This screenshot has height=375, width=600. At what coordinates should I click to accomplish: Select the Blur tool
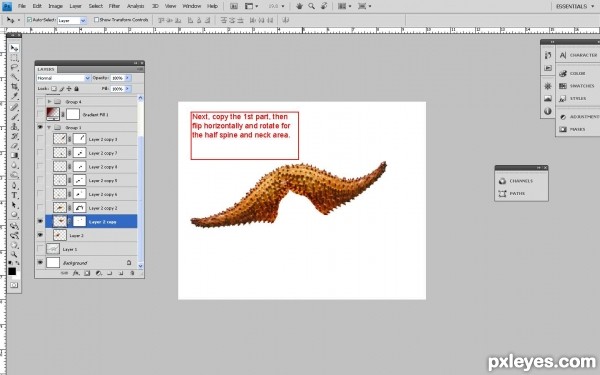tap(14, 165)
